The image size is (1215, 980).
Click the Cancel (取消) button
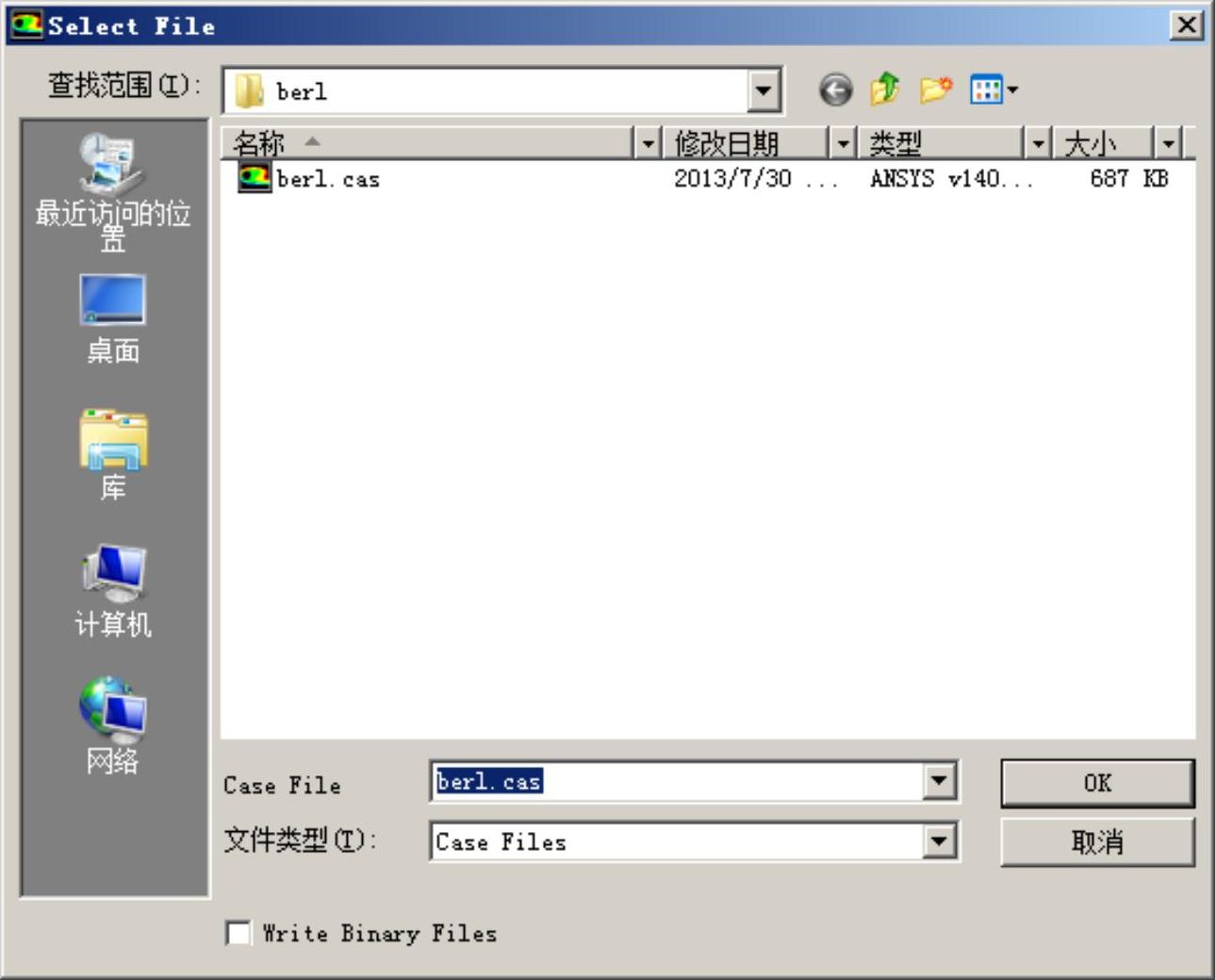[1097, 841]
